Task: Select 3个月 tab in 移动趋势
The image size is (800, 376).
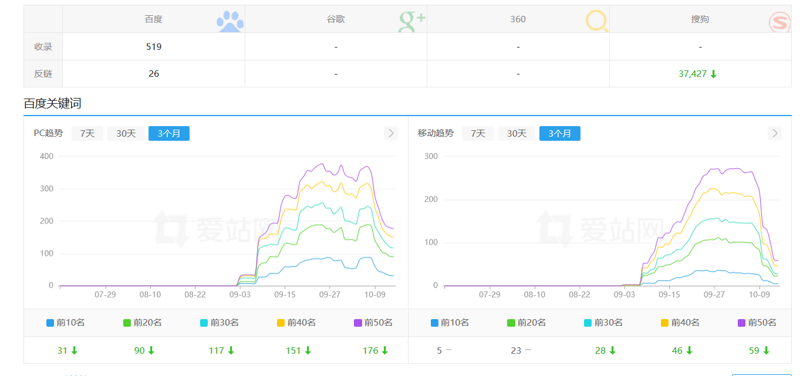Action: (560, 134)
